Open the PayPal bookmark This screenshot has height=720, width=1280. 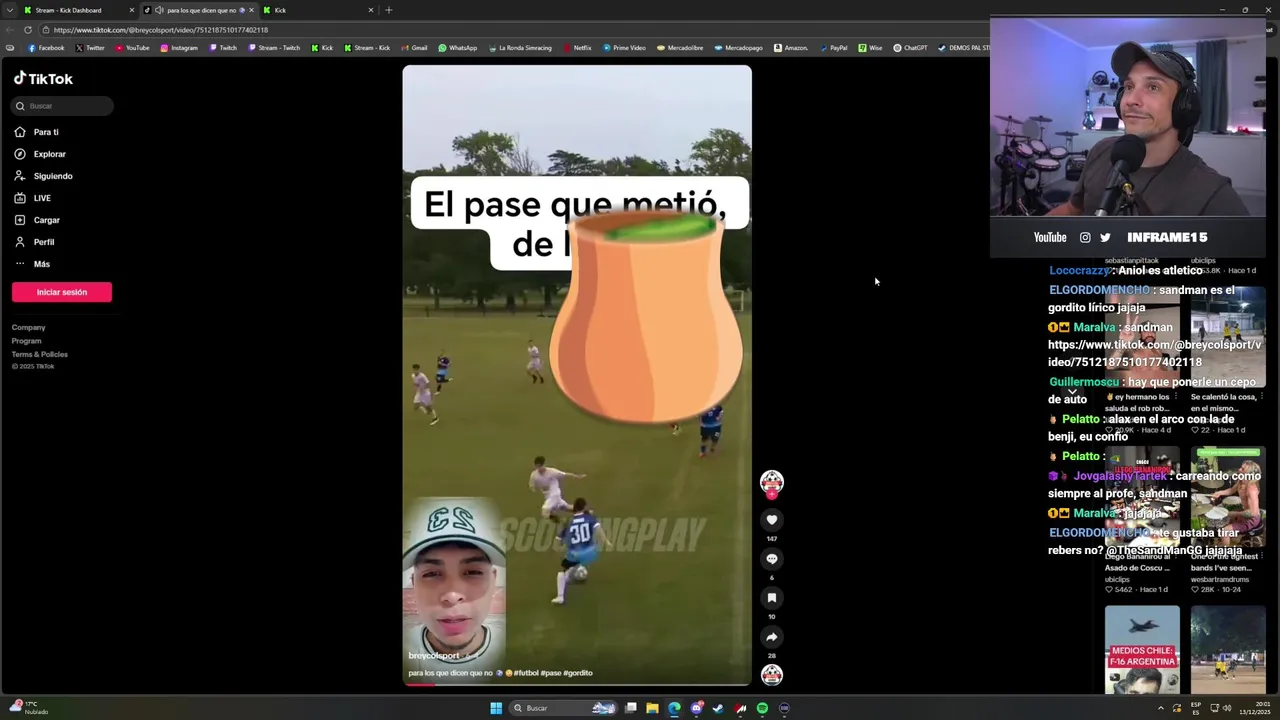[833, 48]
